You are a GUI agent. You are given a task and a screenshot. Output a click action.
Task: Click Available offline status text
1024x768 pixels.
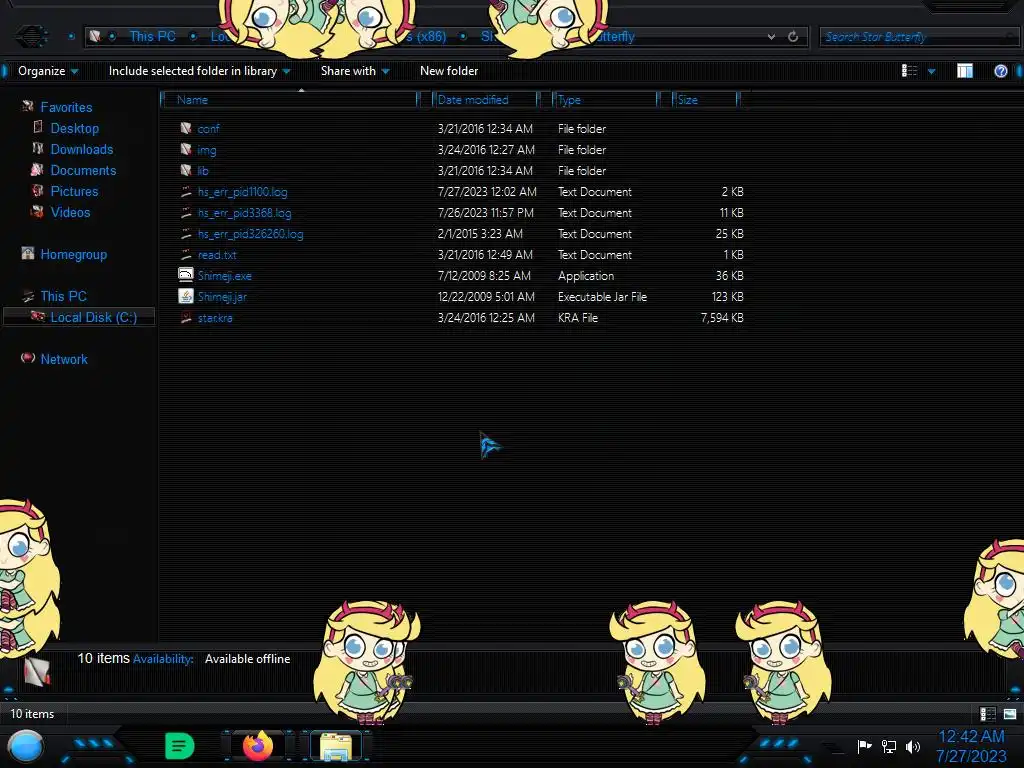[248, 659]
